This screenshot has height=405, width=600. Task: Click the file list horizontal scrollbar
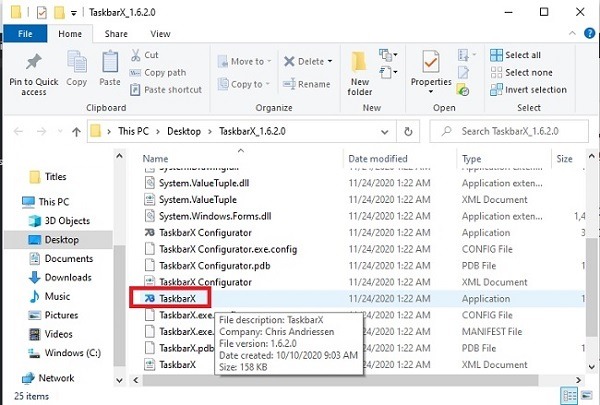pyautogui.click(x=341, y=380)
